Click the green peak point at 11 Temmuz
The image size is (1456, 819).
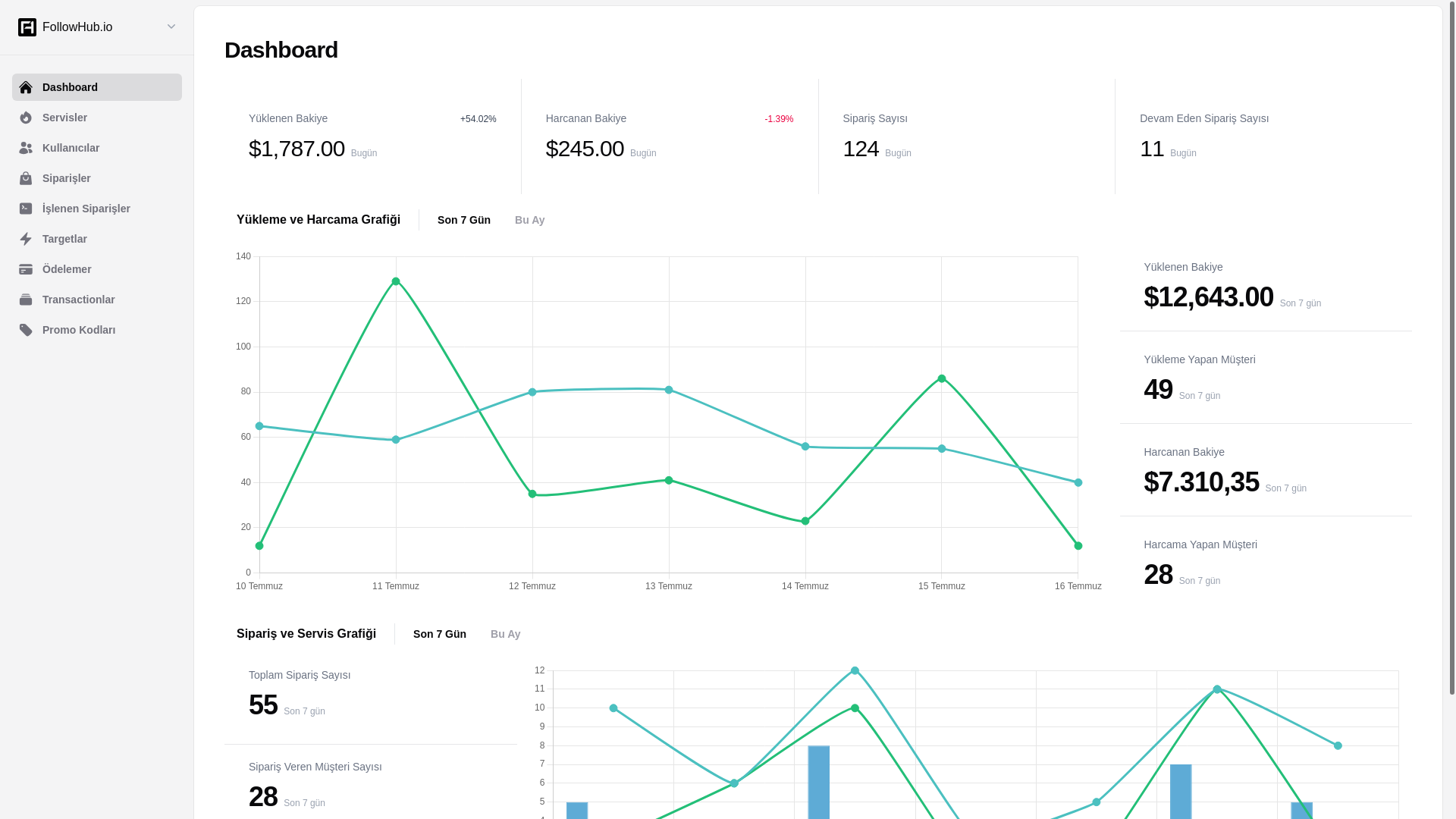pyautogui.click(x=396, y=281)
